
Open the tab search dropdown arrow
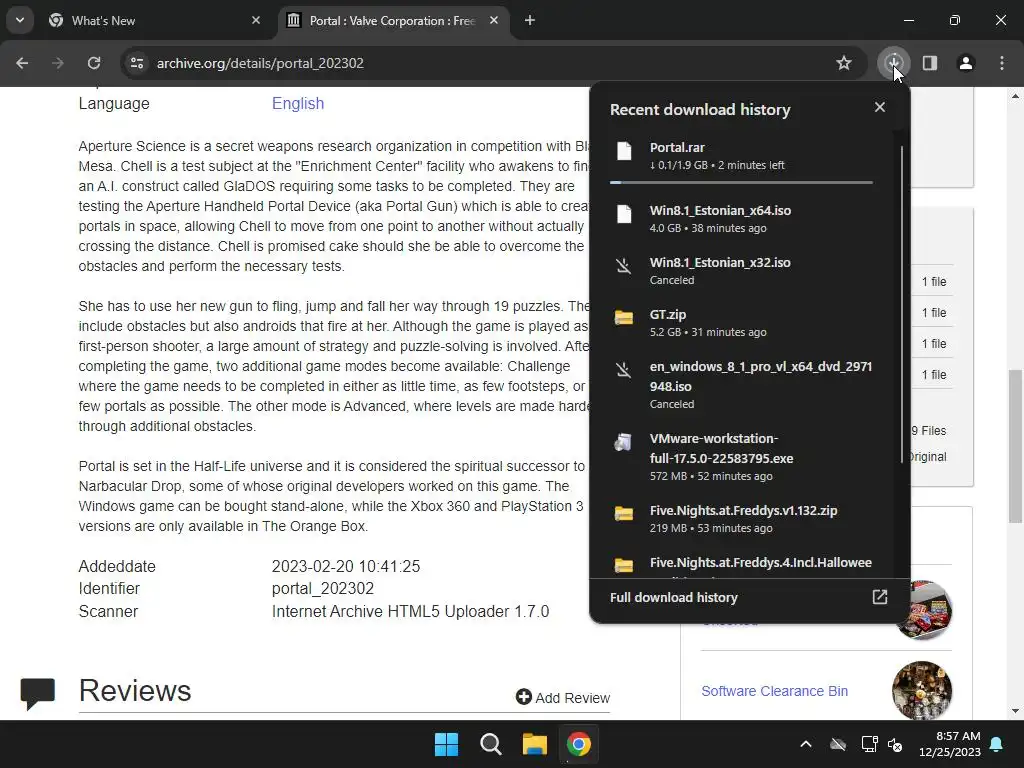[20, 20]
